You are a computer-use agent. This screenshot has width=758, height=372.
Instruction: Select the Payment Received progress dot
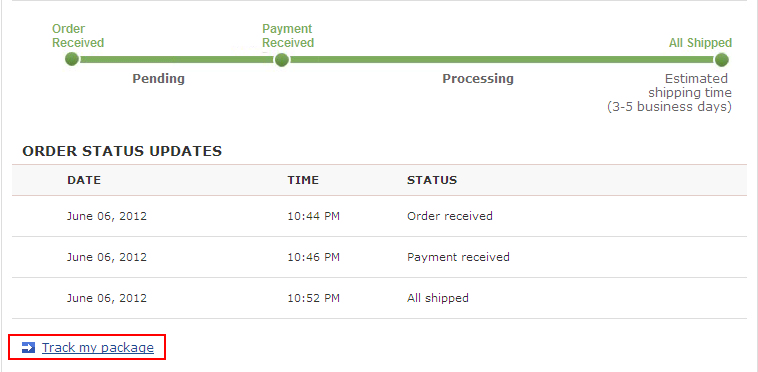click(281, 60)
